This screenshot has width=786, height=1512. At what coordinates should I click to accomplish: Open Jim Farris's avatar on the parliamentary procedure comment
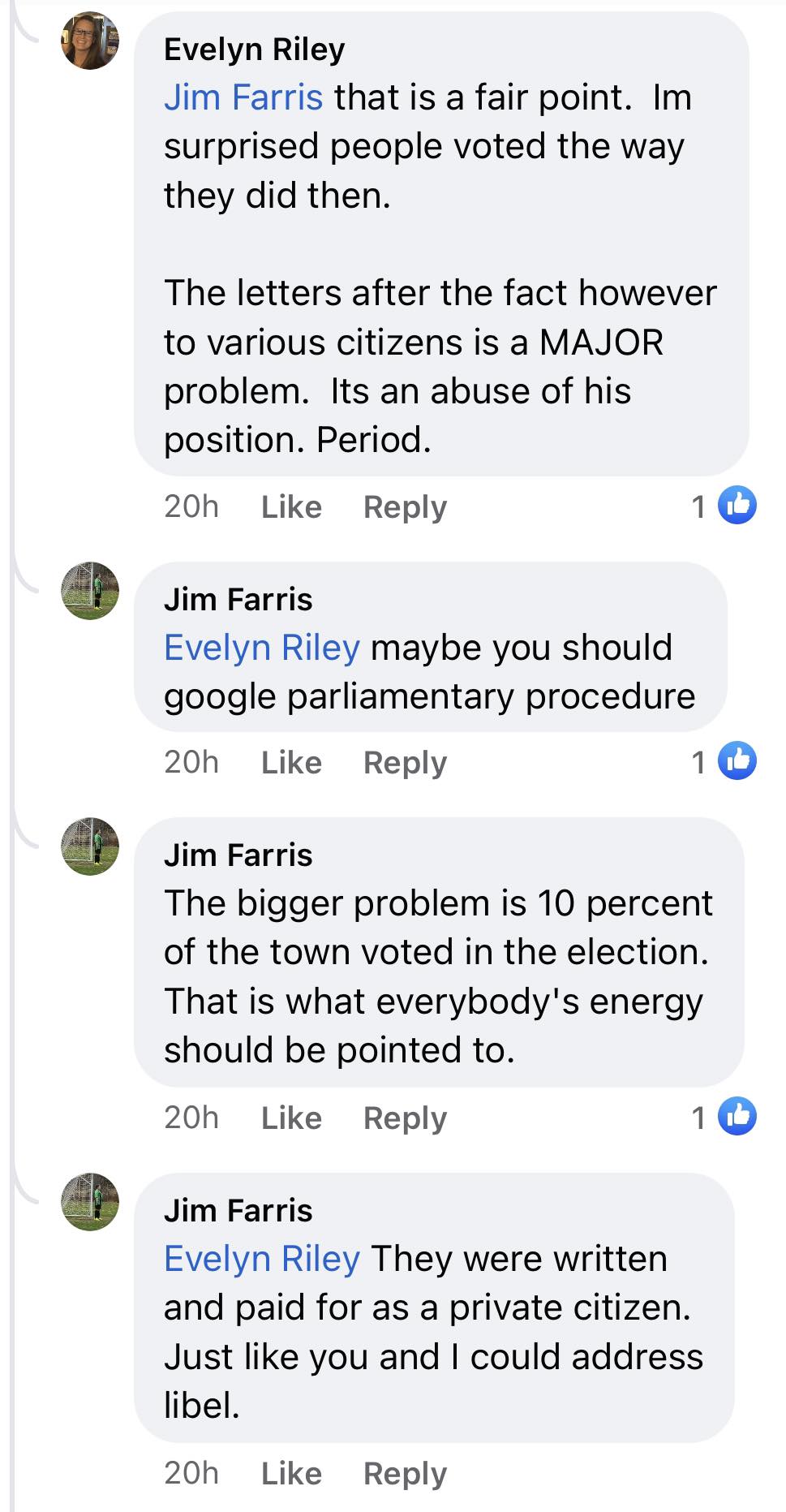(x=90, y=591)
